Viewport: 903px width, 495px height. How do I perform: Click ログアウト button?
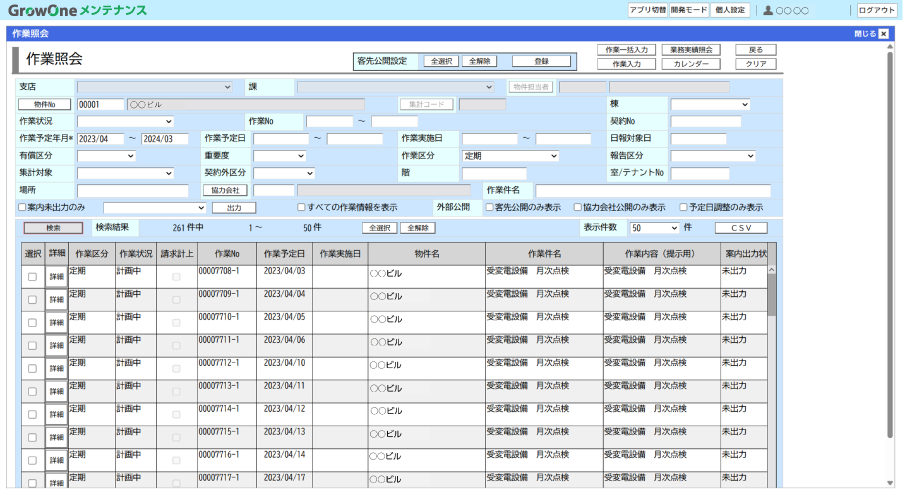coord(877,10)
